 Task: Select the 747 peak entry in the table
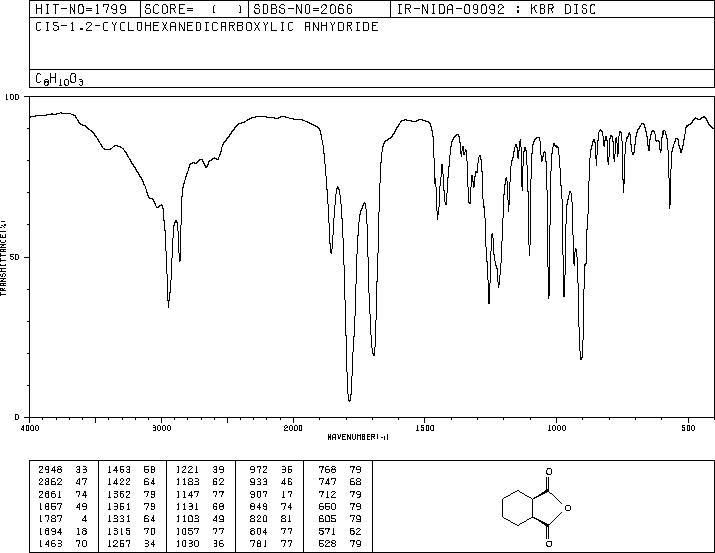340,482
